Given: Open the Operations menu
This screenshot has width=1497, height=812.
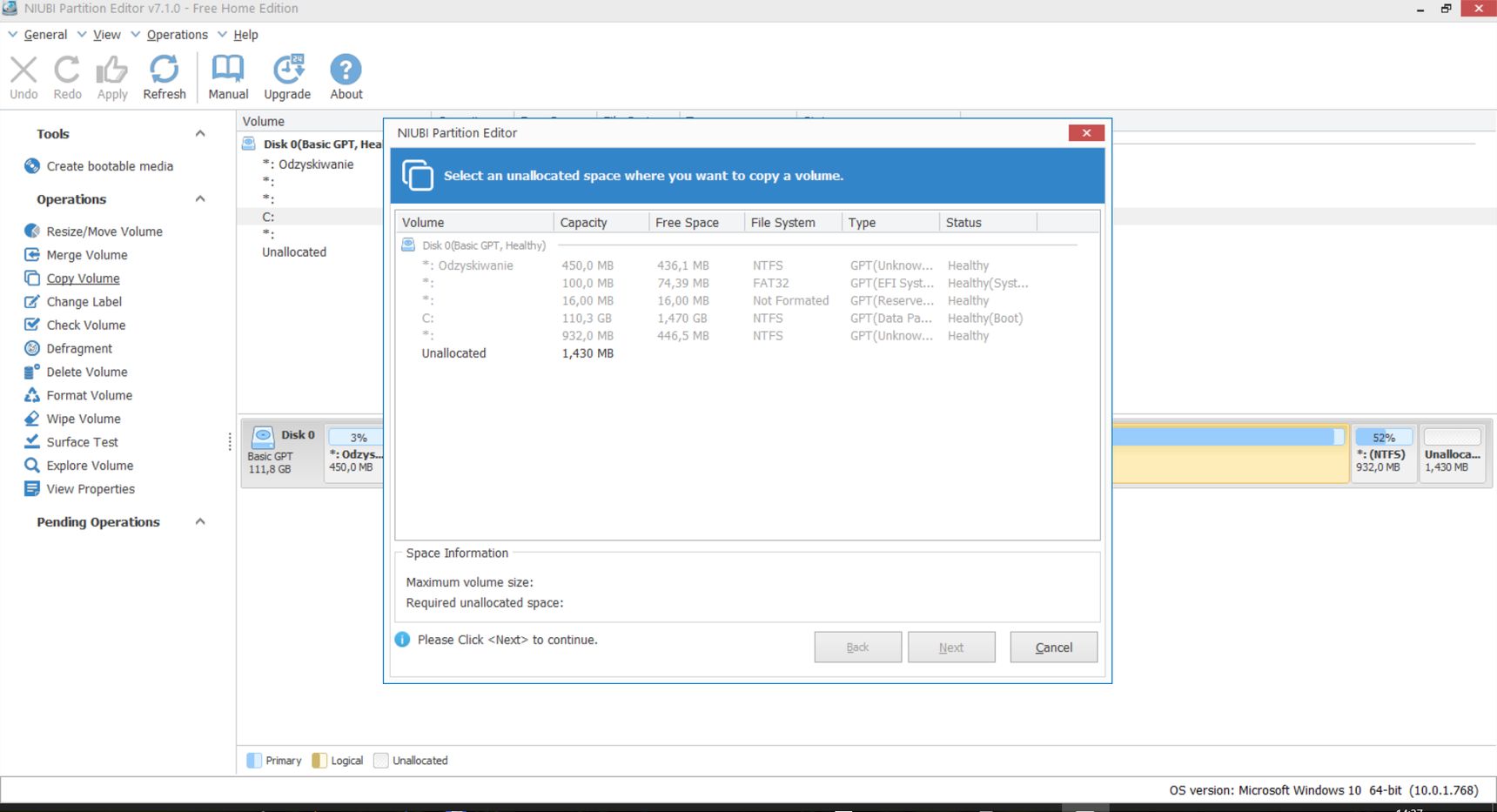Looking at the screenshot, I should coord(178,35).
